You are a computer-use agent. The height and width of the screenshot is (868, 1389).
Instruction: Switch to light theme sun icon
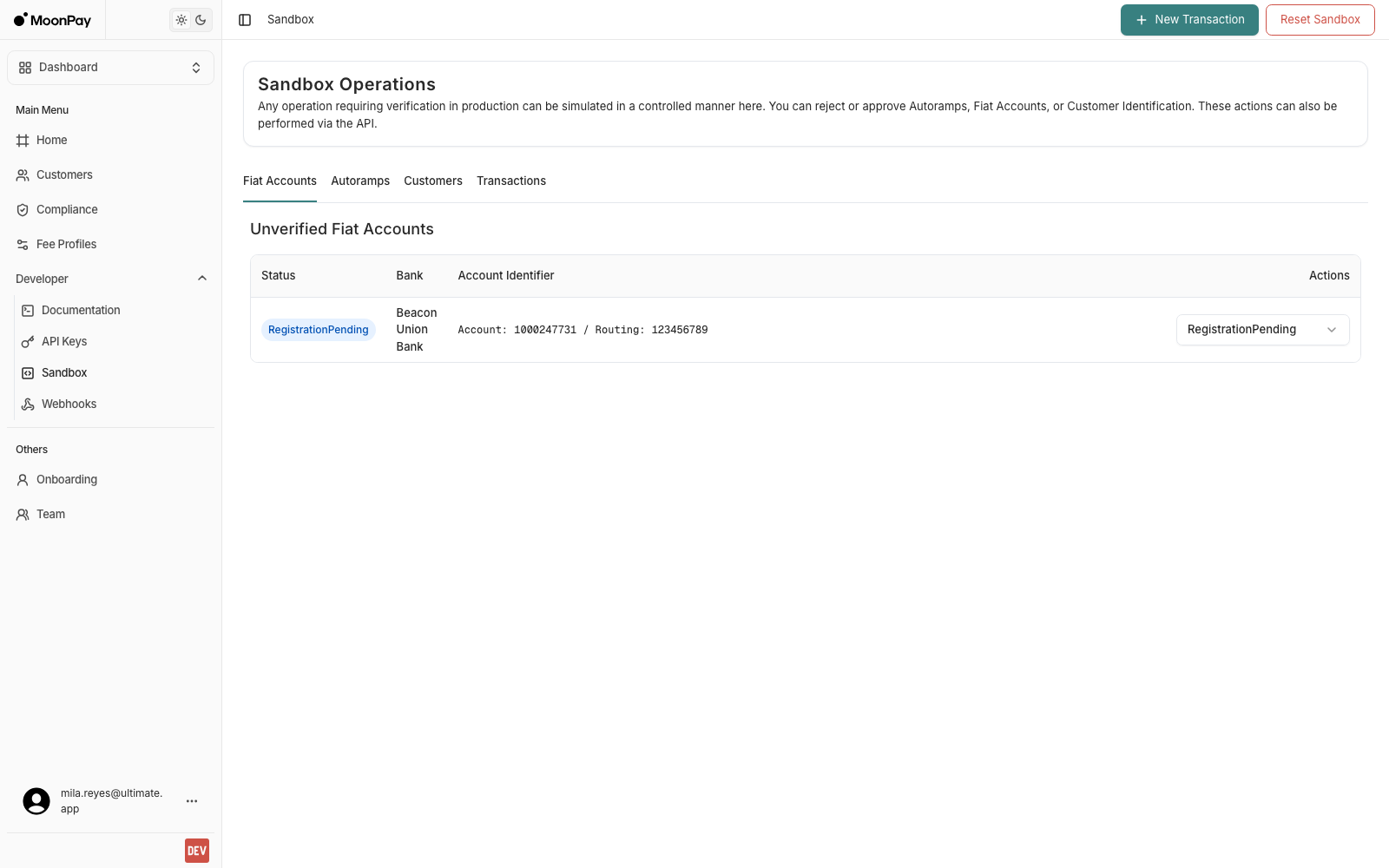(181, 20)
